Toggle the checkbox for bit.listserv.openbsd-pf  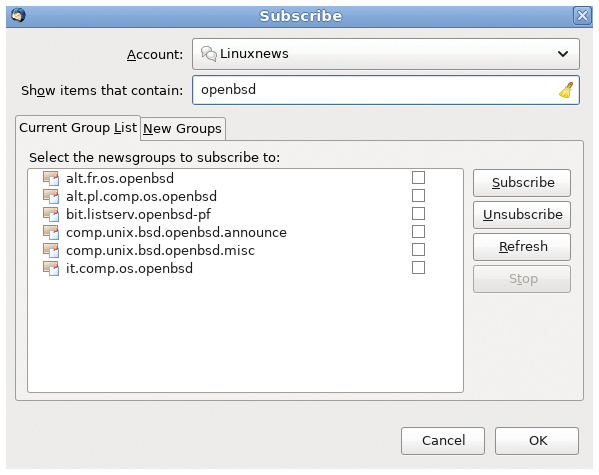pos(418,214)
